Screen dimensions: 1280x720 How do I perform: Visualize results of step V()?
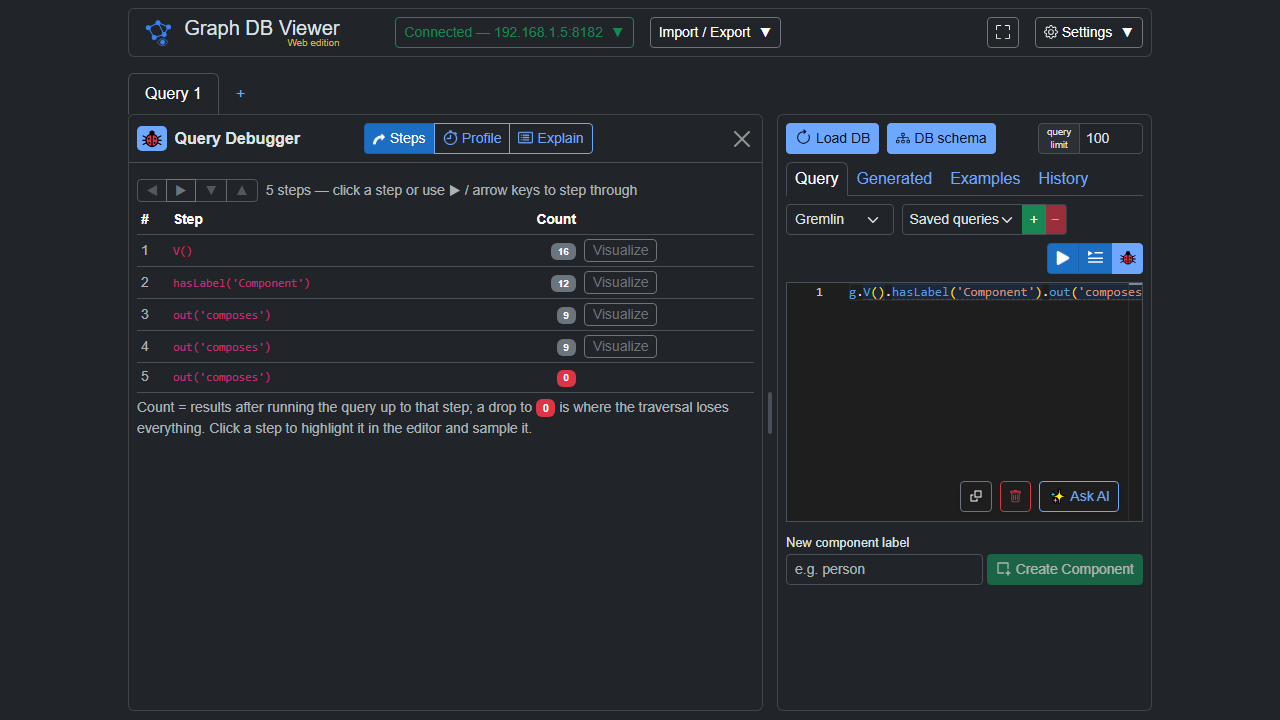620,251
